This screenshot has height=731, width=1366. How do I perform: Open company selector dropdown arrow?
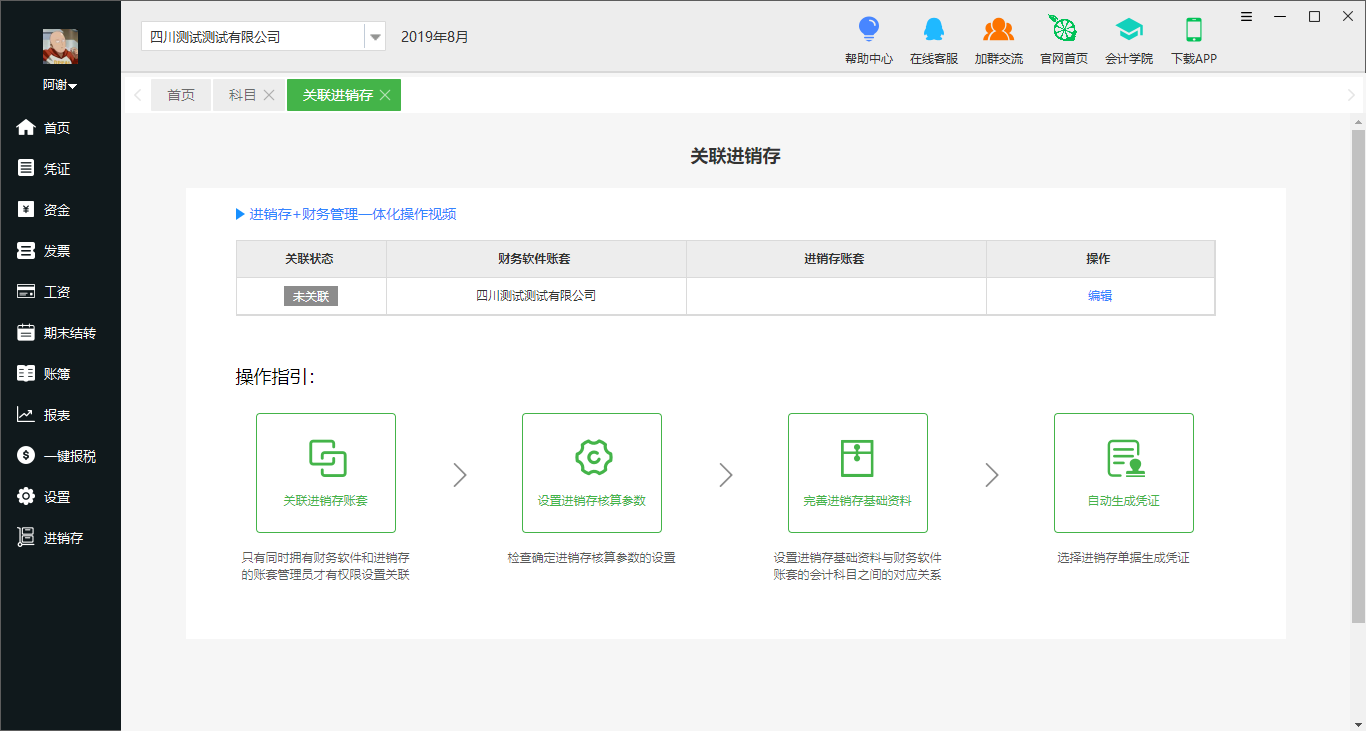pyautogui.click(x=375, y=37)
